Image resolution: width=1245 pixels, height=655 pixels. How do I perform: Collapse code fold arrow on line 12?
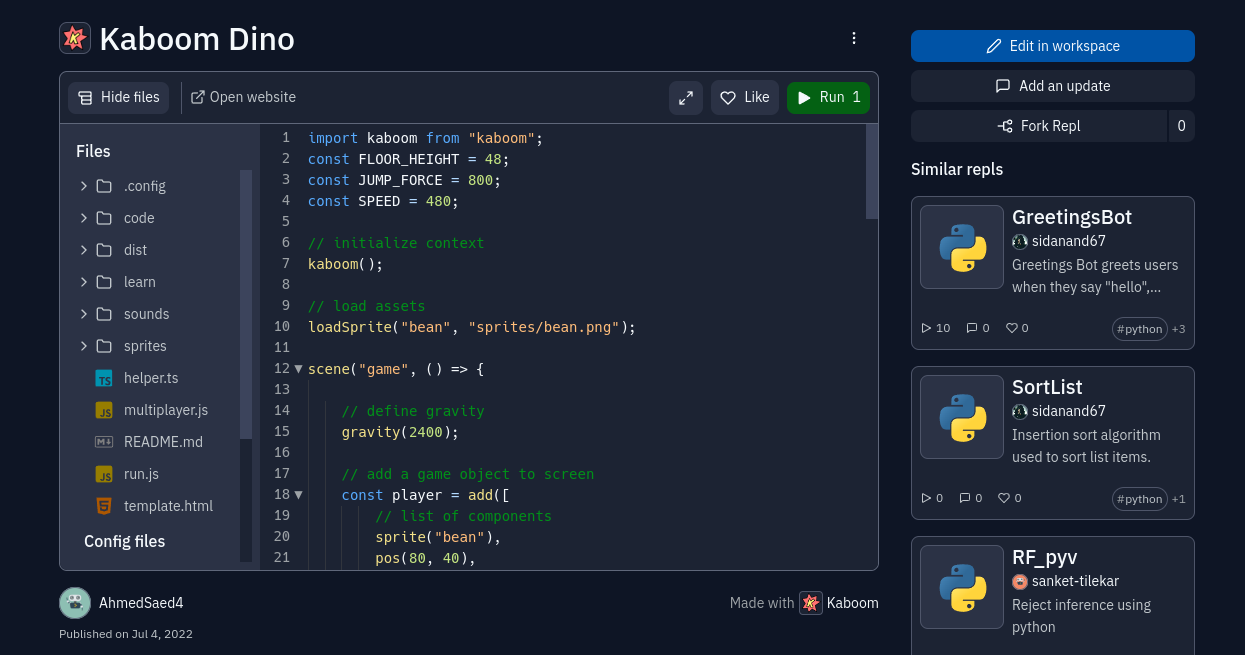[298, 369]
